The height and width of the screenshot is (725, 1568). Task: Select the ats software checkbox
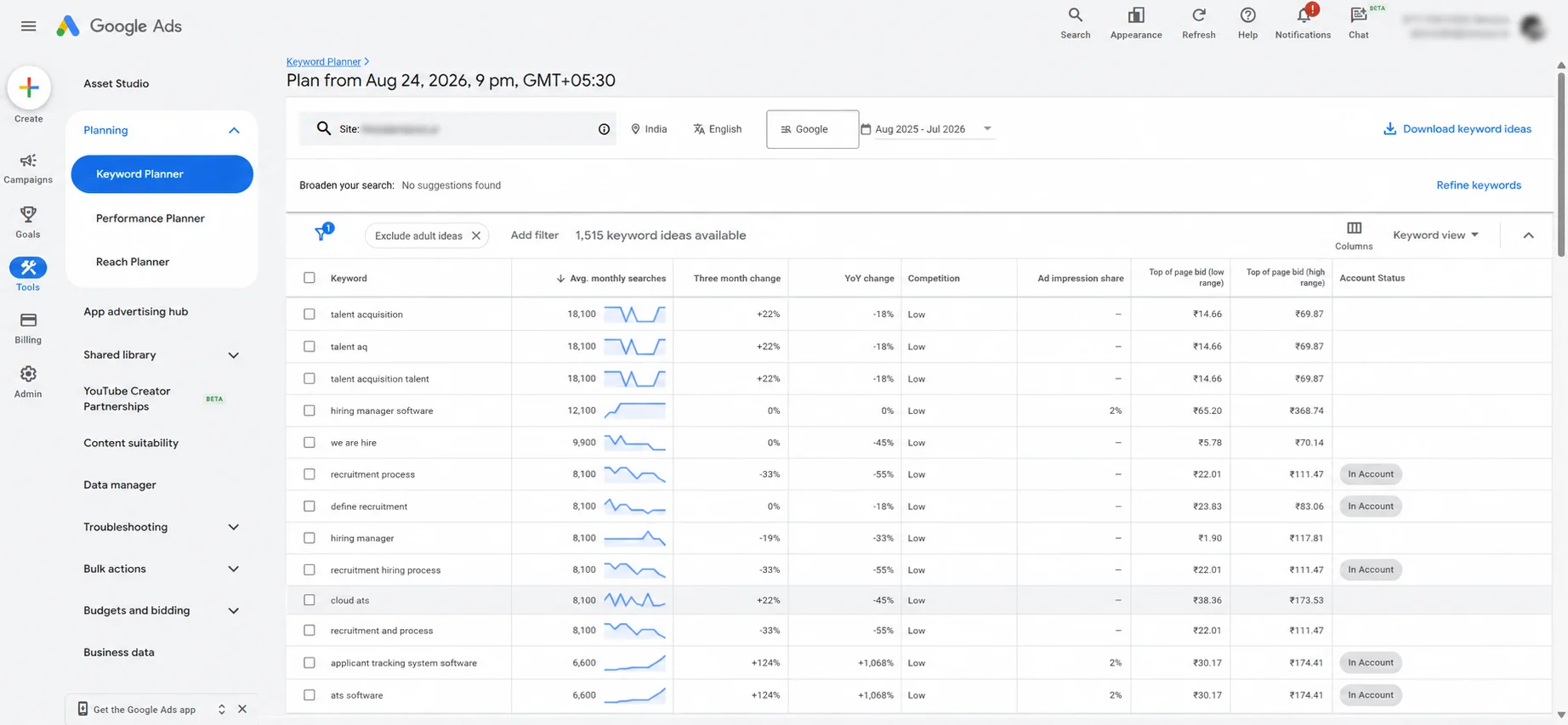point(310,695)
